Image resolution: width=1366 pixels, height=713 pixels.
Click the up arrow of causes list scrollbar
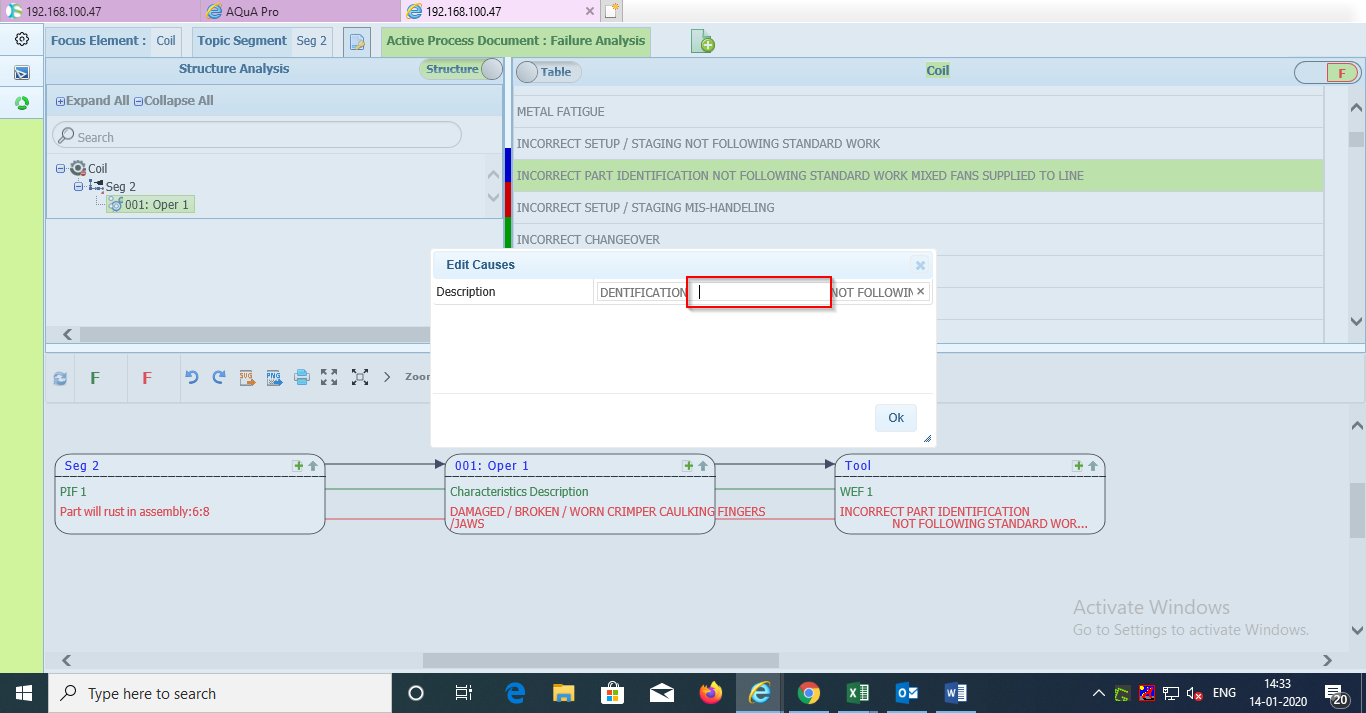[1356, 108]
